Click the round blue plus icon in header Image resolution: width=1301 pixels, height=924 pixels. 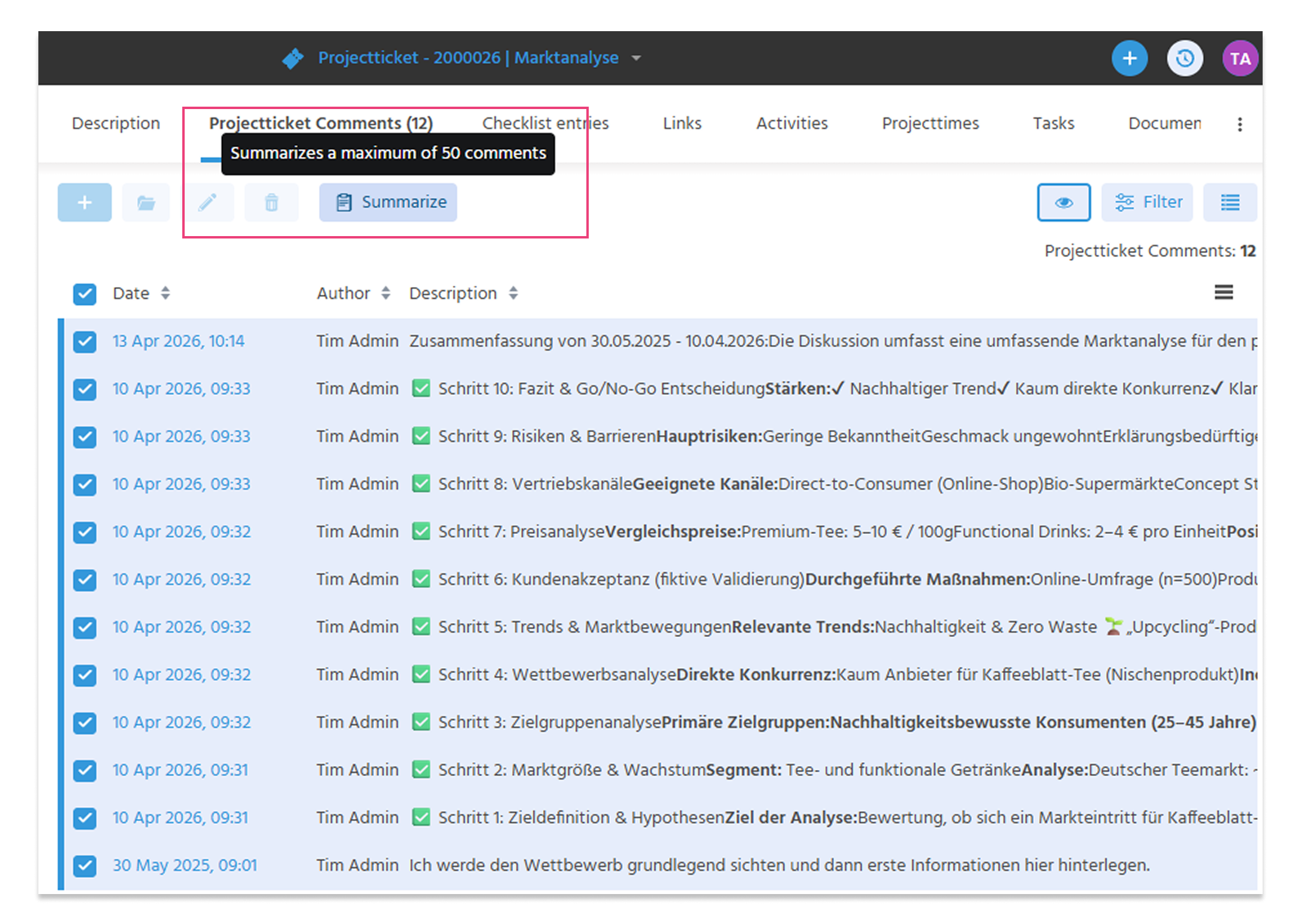[x=1130, y=58]
